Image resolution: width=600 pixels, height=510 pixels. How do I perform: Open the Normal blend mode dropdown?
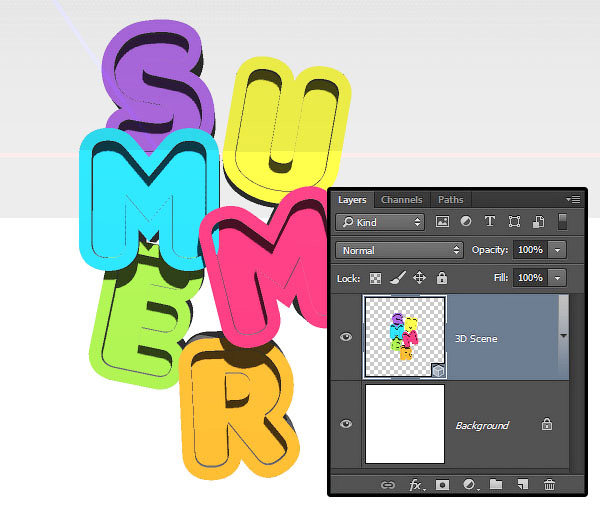click(x=399, y=250)
